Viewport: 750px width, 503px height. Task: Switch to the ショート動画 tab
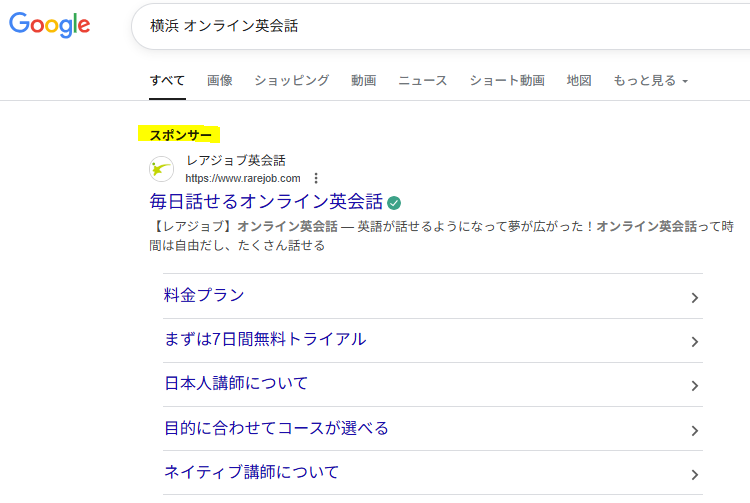tap(507, 81)
